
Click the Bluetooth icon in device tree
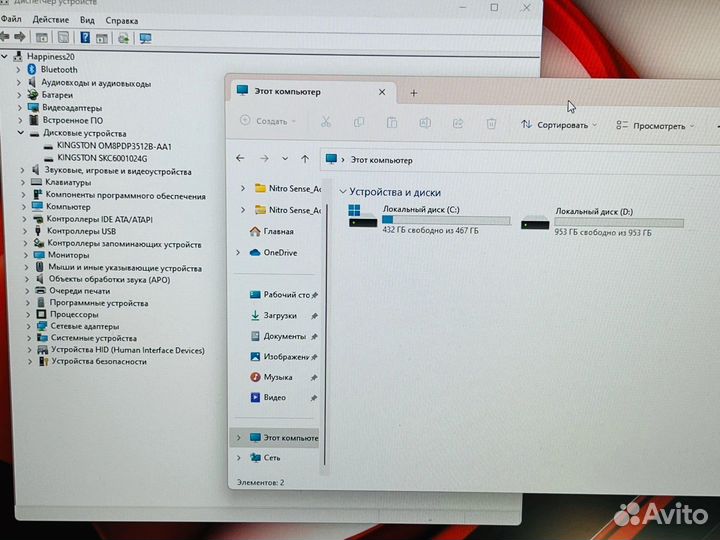[32, 69]
